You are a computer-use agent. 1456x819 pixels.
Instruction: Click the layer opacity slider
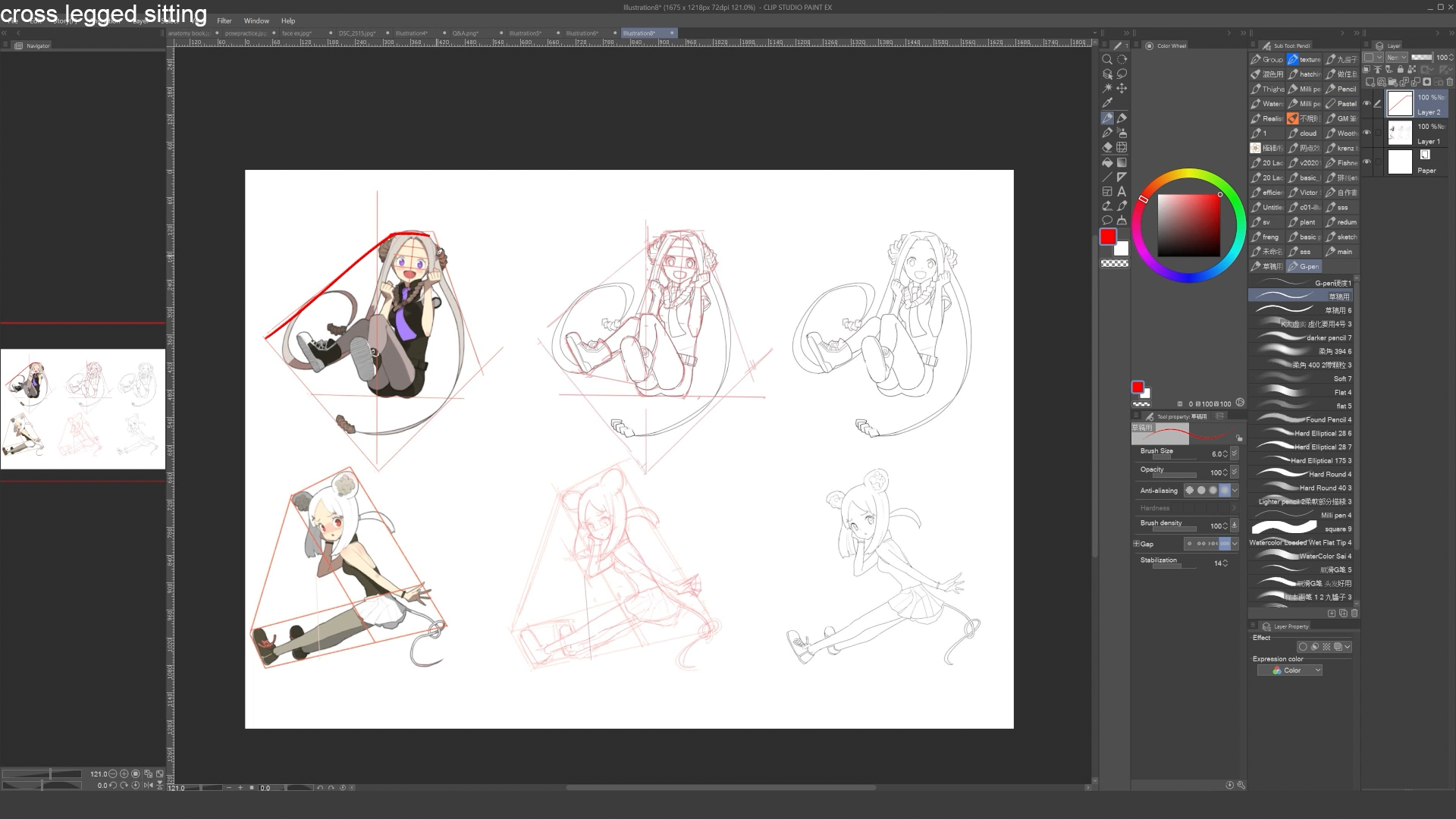(1422, 57)
